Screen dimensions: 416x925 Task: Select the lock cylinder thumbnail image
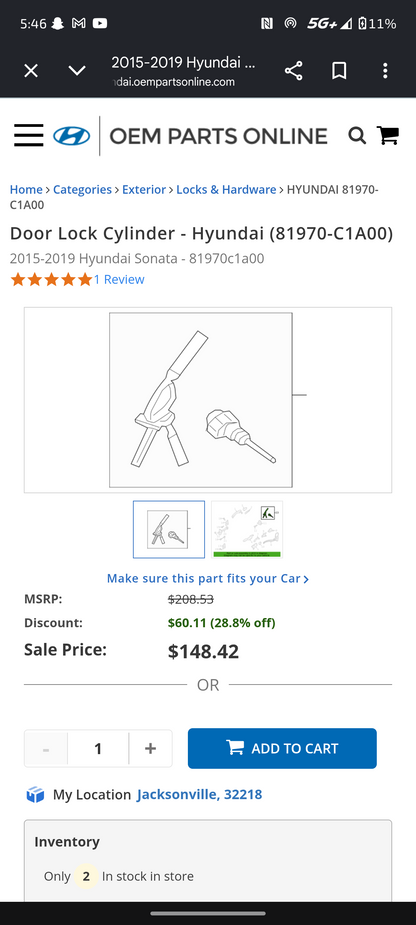pyautogui.click(x=169, y=529)
